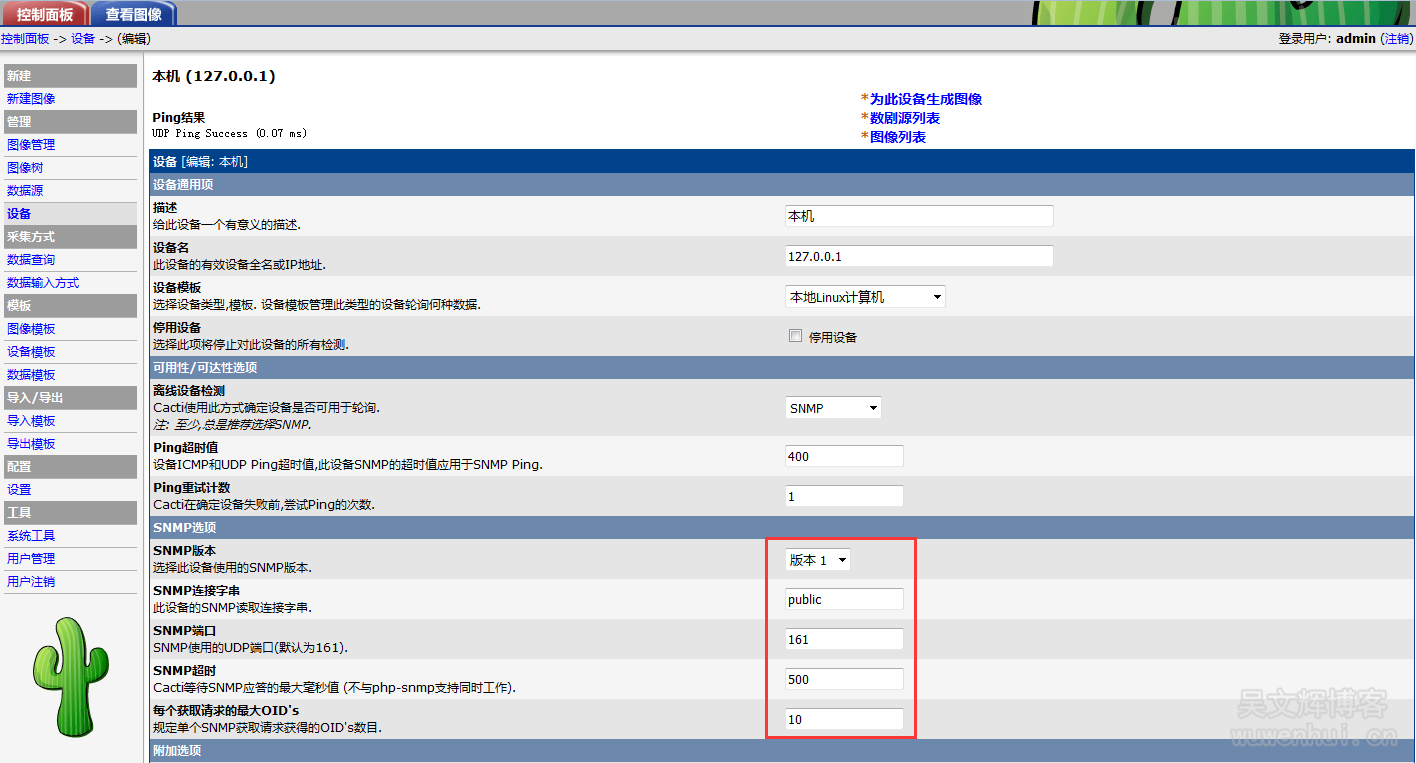Open the 数据源列表 link
The height and width of the screenshot is (763, 1416).
coord(904,118)
